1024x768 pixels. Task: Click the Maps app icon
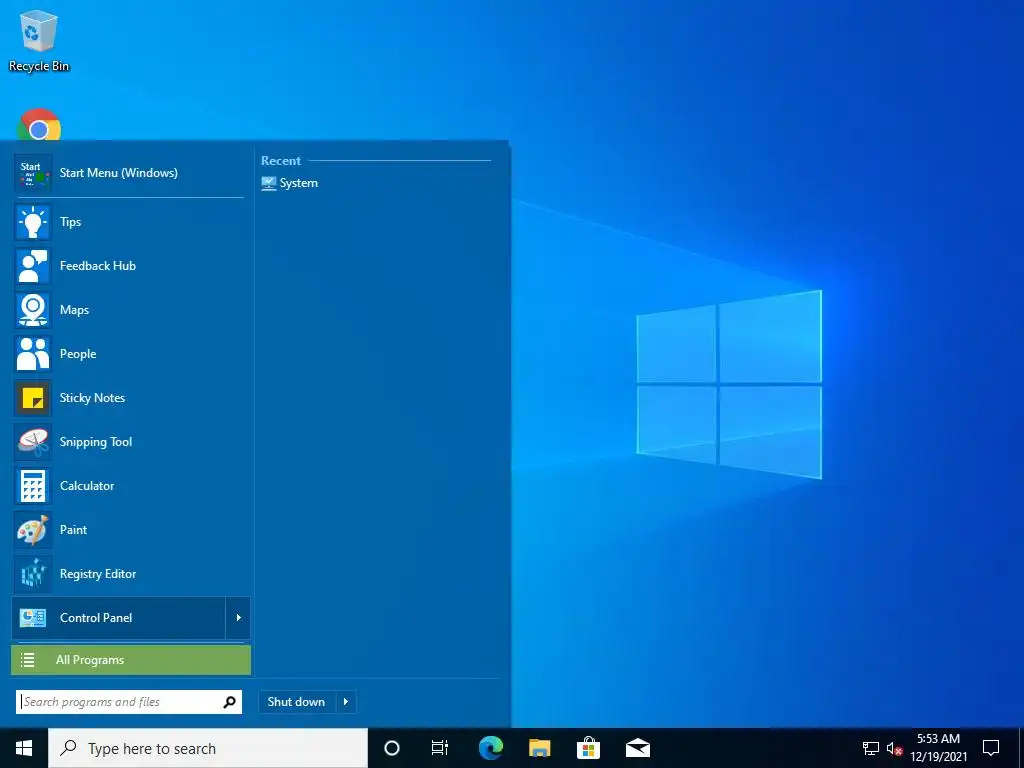tap(33, 310)
